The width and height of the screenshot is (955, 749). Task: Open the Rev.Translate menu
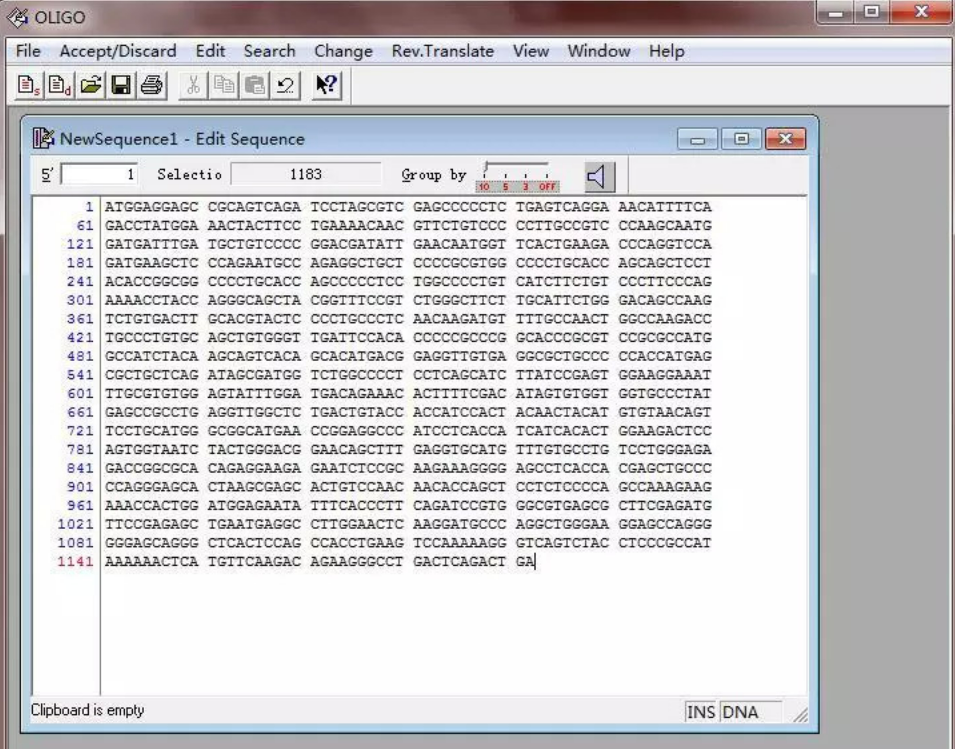(443, 51)
